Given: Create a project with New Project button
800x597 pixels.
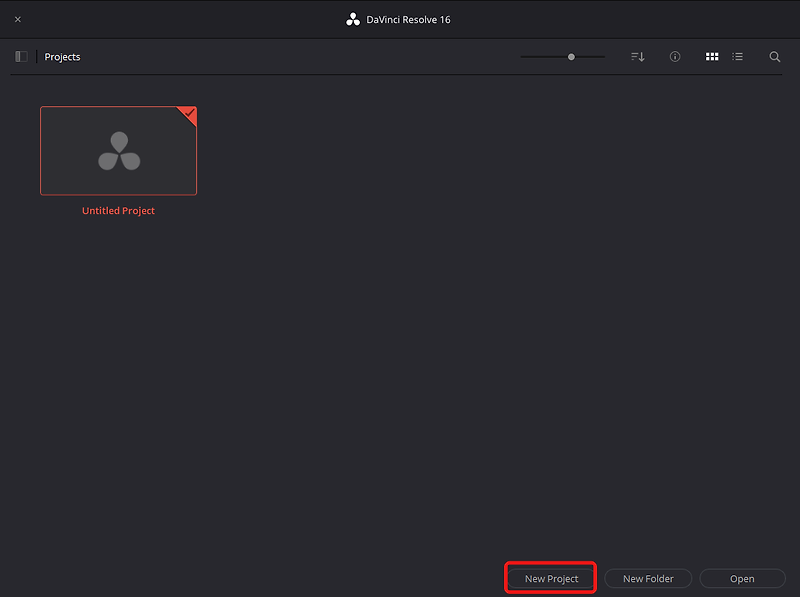Looking at the screenshot, I should click(551, 579).
